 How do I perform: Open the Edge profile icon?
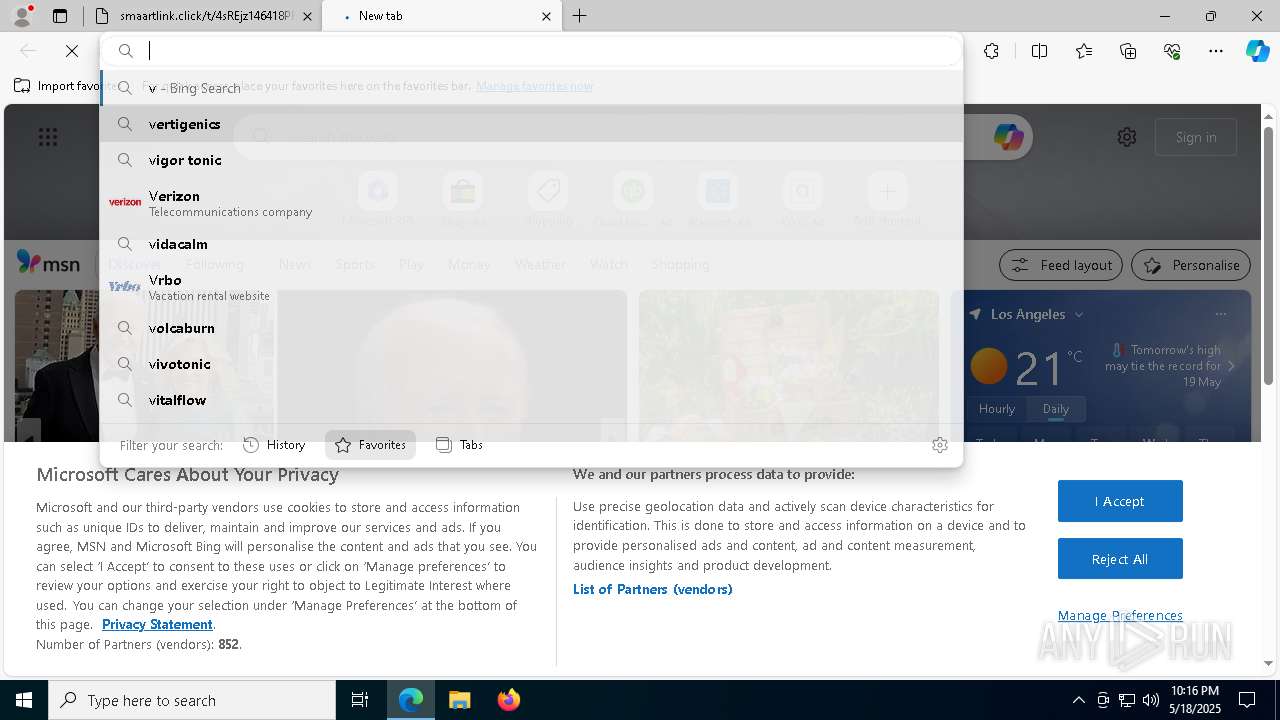pos(21,16)
